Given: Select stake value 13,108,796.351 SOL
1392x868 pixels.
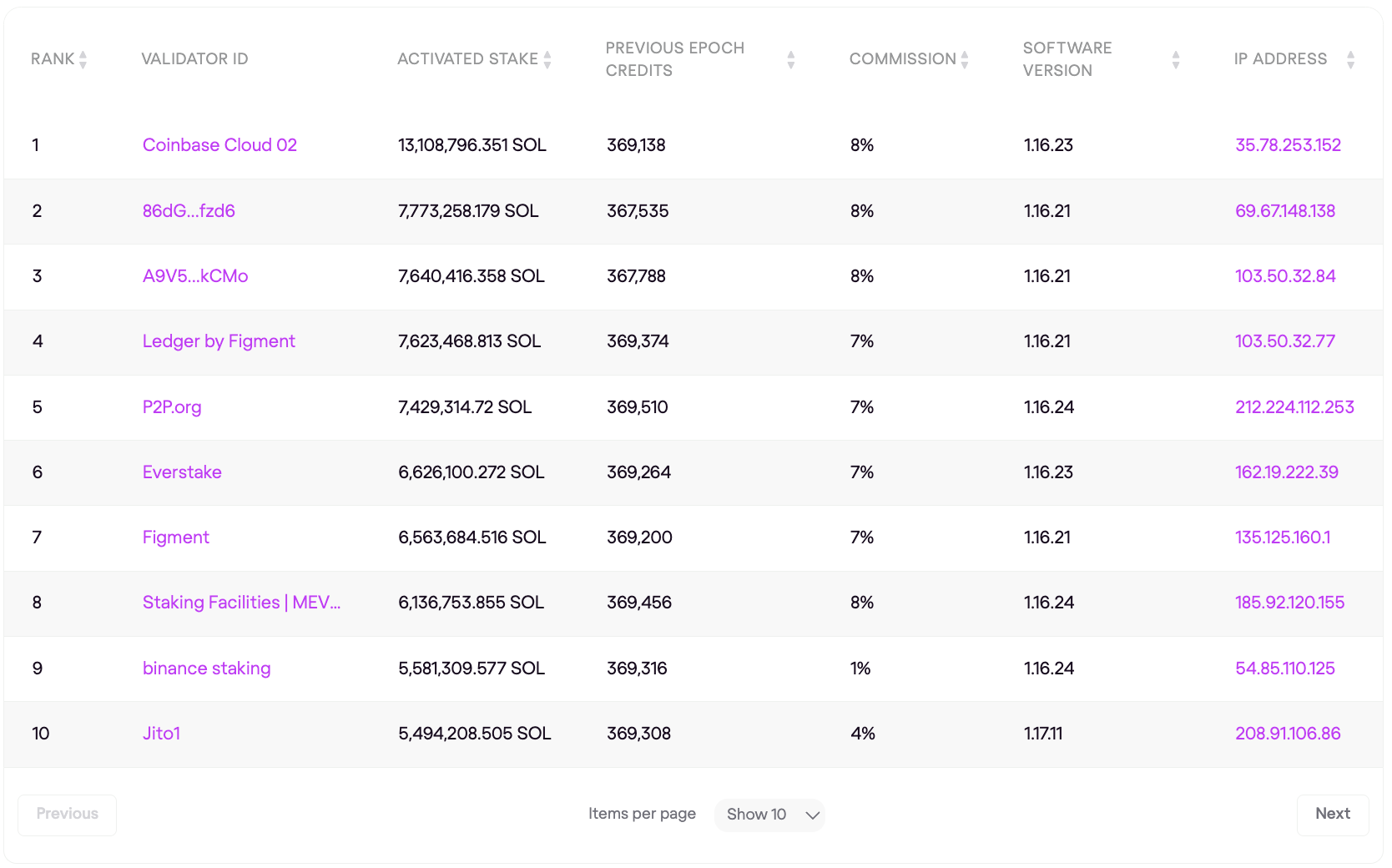Looking at the screenshot, I should pyautogui.click(x=472, y=145).
